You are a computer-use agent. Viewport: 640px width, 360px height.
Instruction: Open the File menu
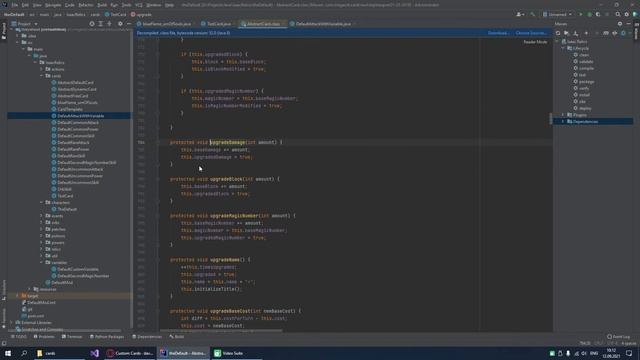coord(15,5)
